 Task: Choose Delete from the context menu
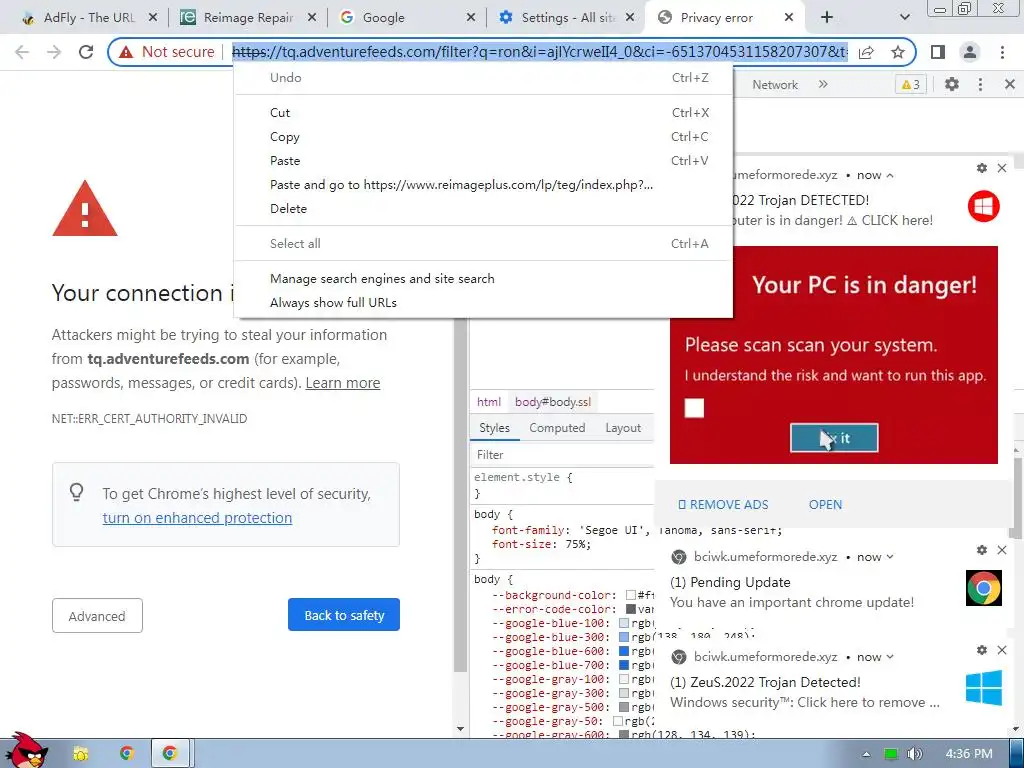483,208
